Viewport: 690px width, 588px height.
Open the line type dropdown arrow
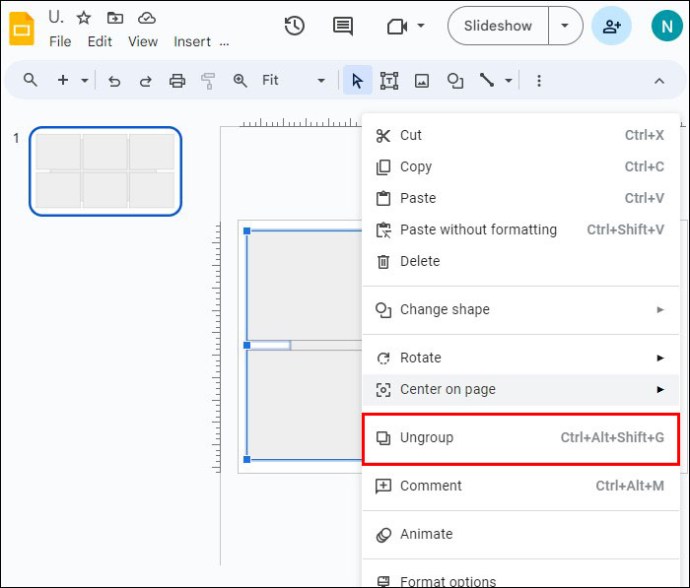pyautogui.click(x=508, y=81)
